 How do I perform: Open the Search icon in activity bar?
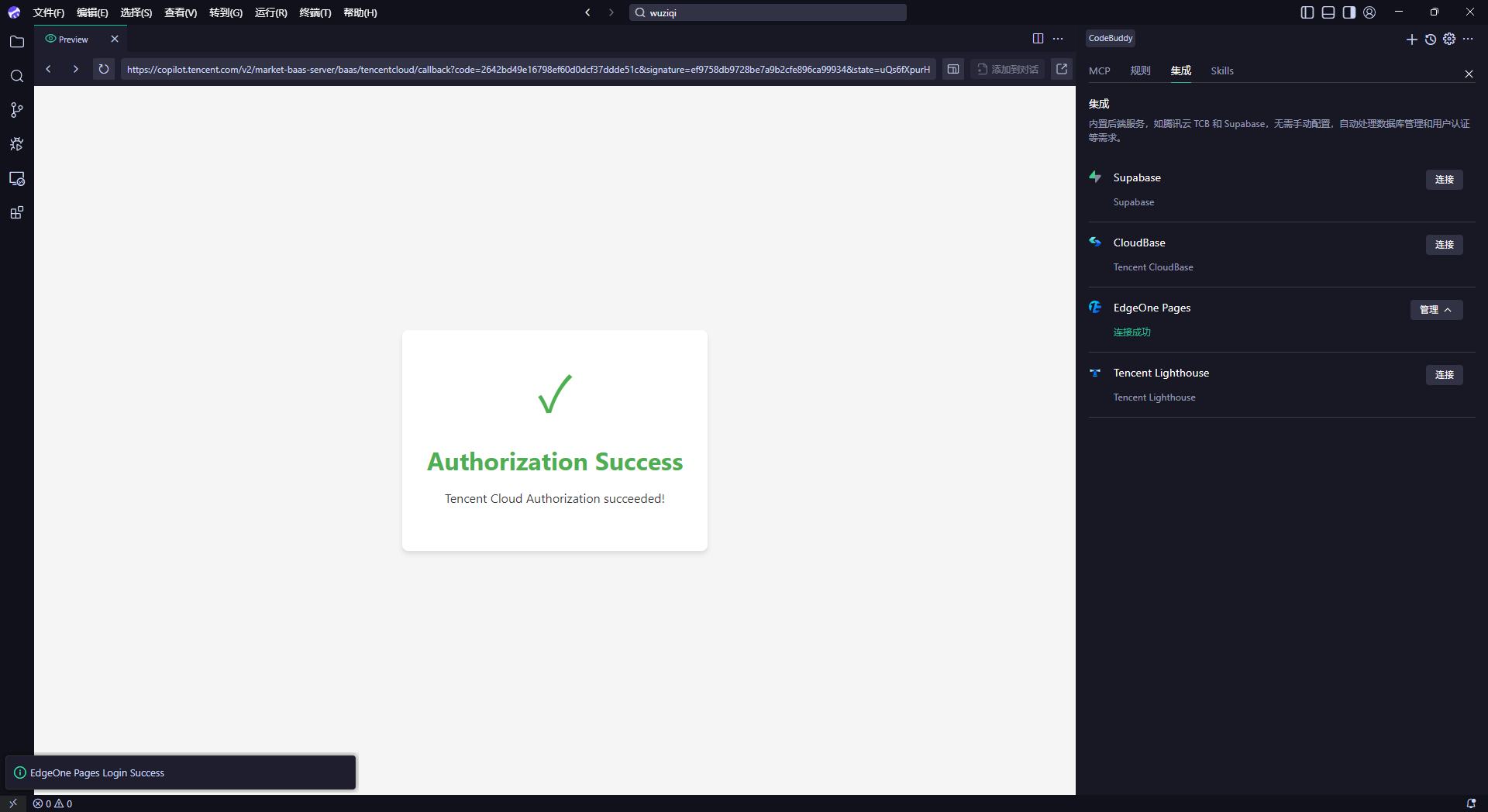16,76
